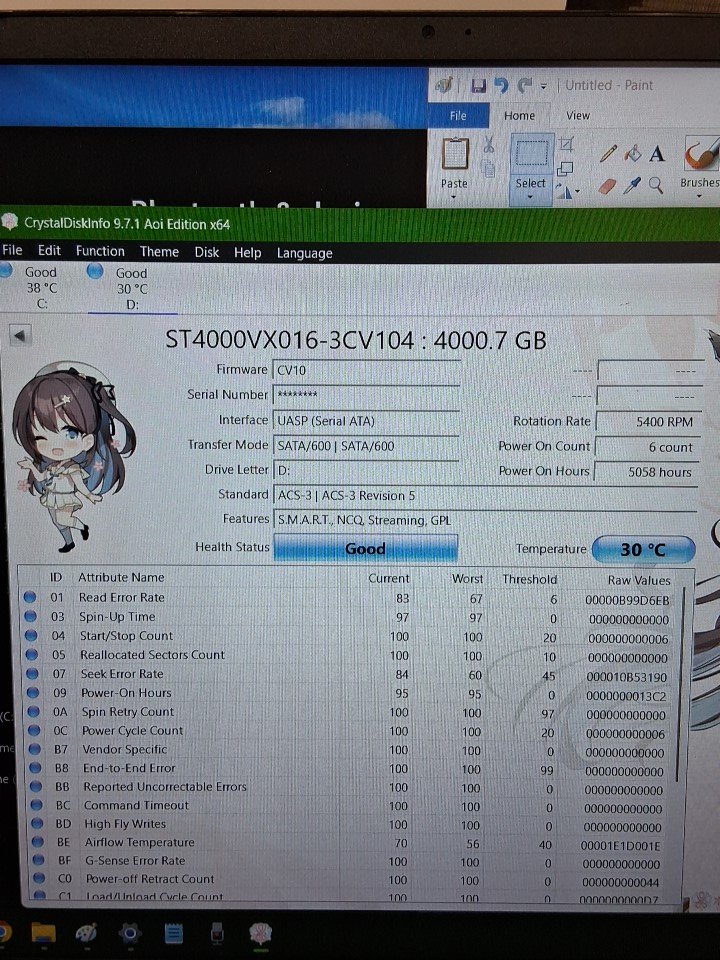Click the Raw Values column header
The width and height of the screenshot is (720, 960).
click(x=639, y=580)
